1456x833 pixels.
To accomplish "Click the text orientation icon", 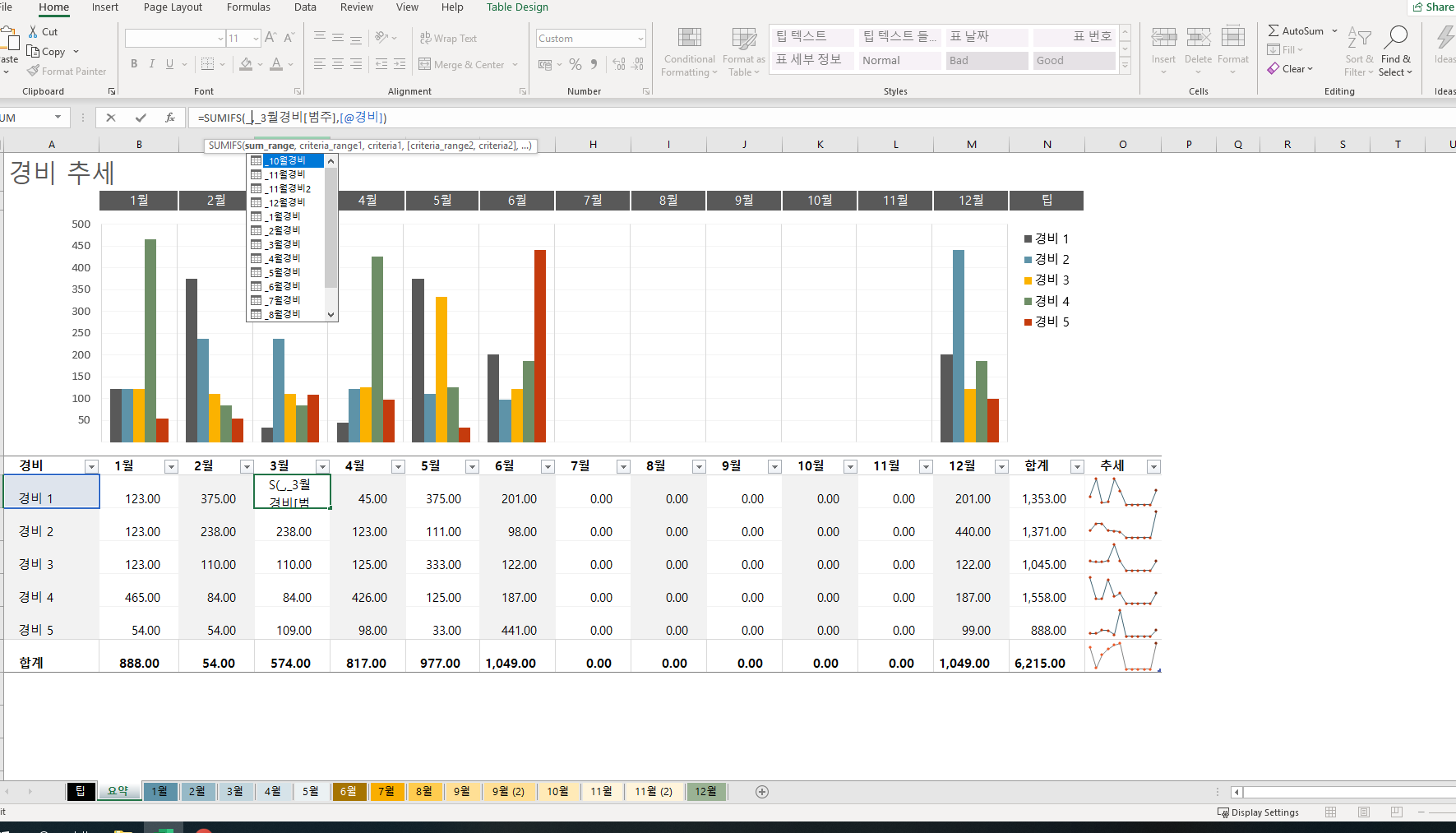I will (x=381, y=38).
